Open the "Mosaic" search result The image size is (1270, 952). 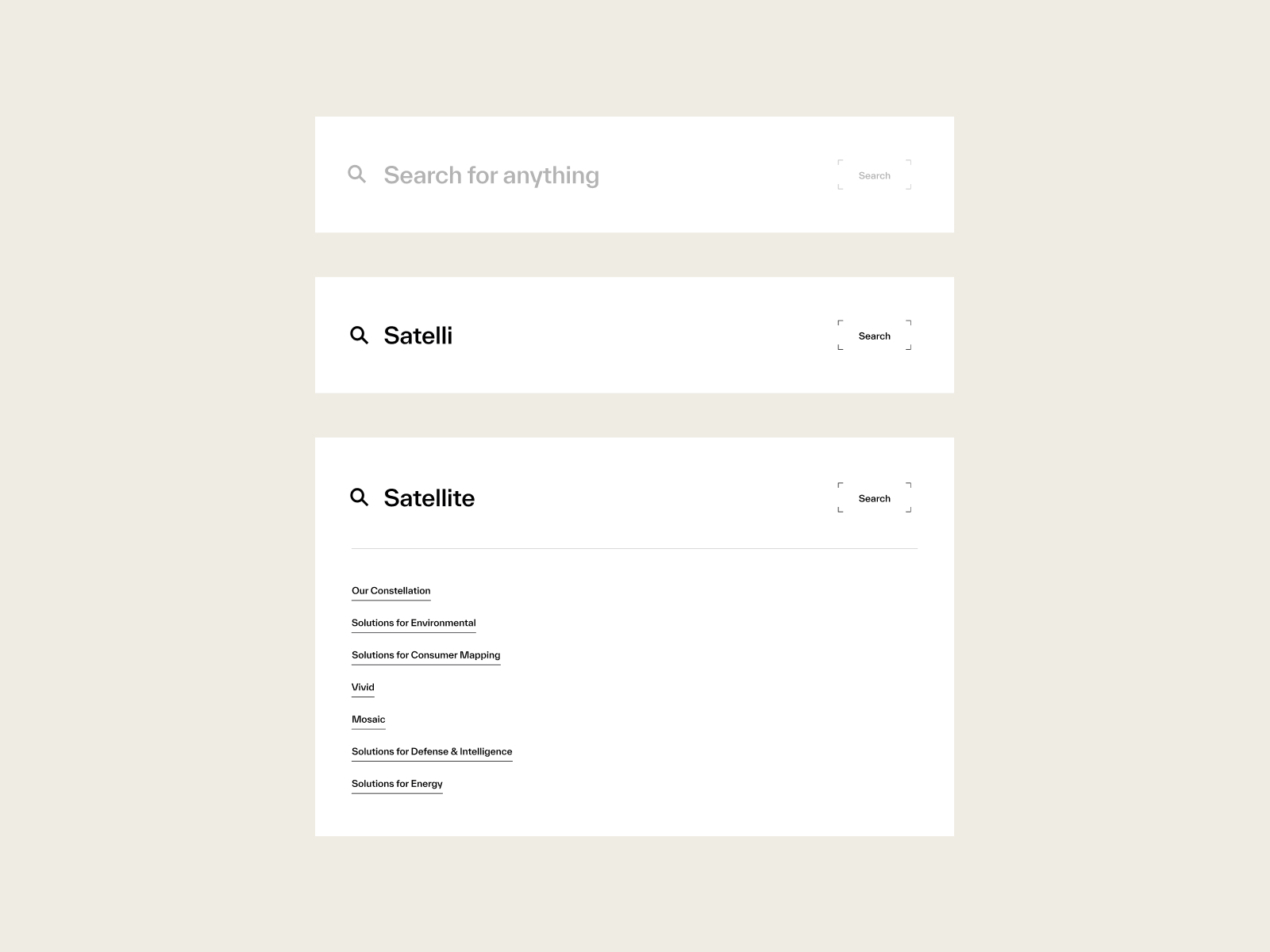point(368,720)
